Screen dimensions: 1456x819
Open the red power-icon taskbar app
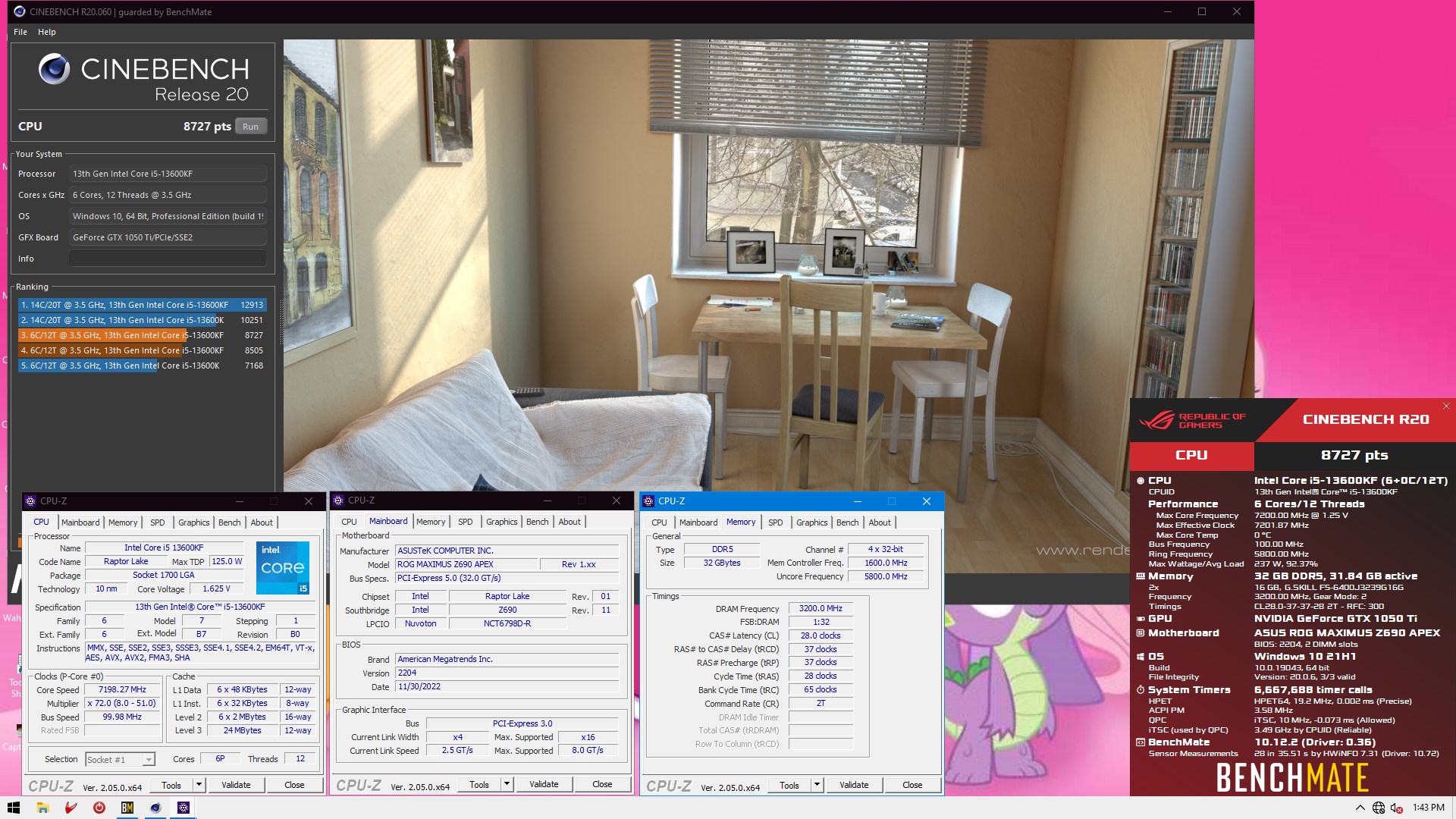tap(99, 808)
